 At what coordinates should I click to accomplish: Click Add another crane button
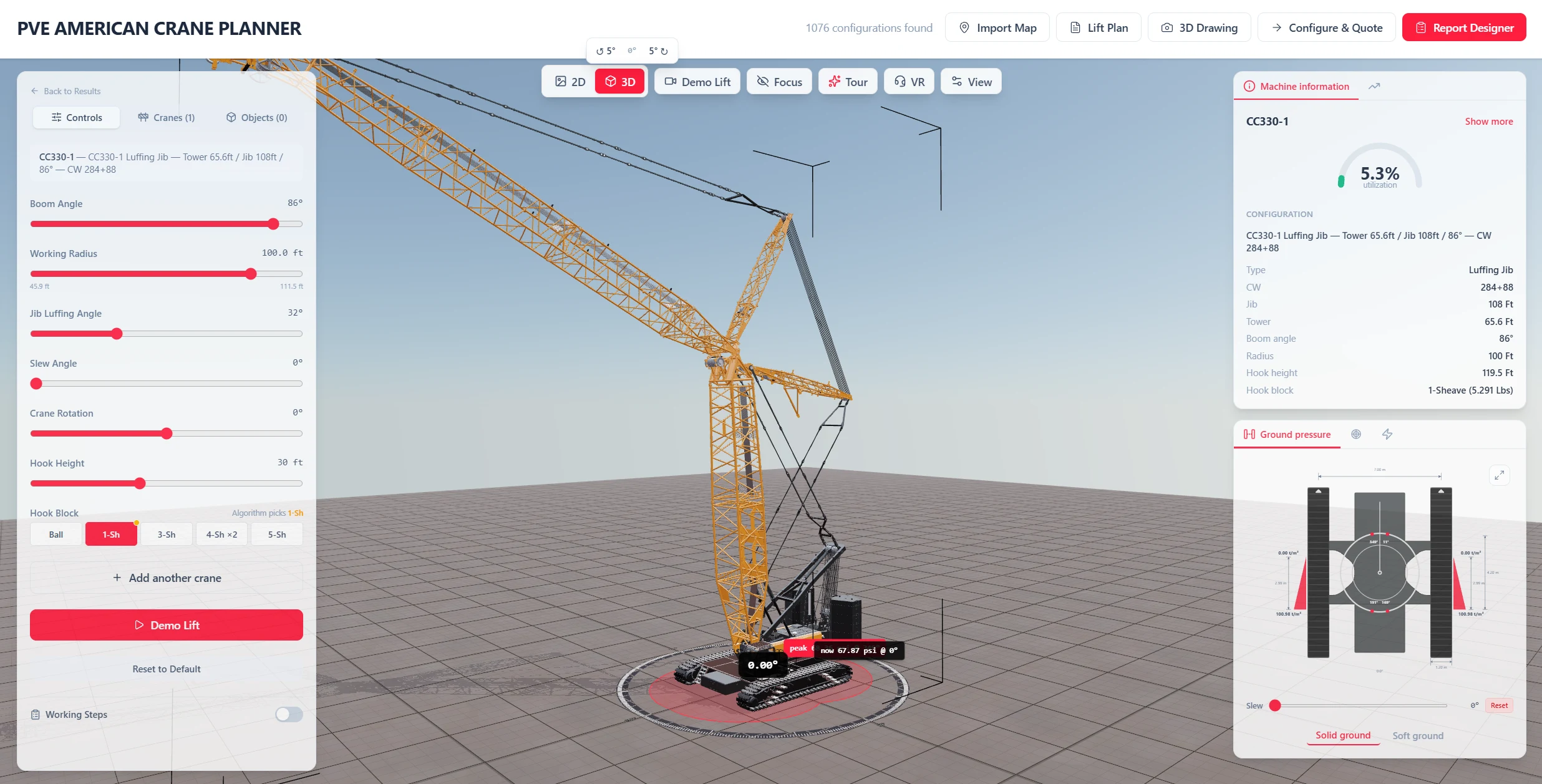[x=167, y=578]
